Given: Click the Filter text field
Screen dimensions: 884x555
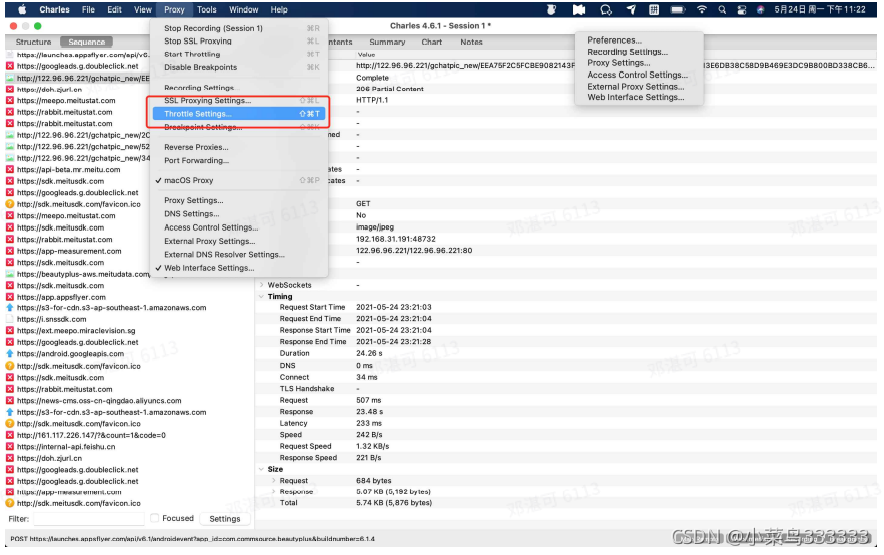Looking at the screenshot, I should click(89, 518).
